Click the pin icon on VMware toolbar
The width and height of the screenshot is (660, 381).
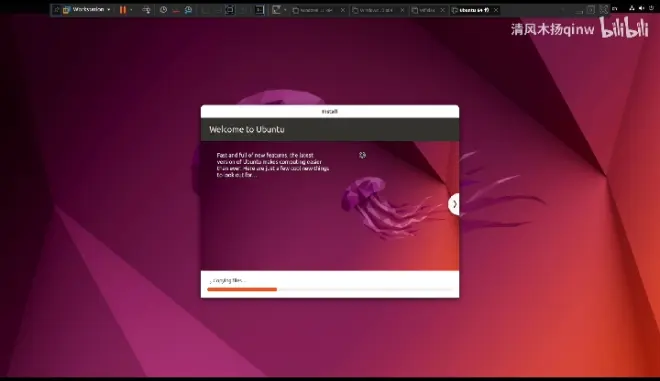56,10
